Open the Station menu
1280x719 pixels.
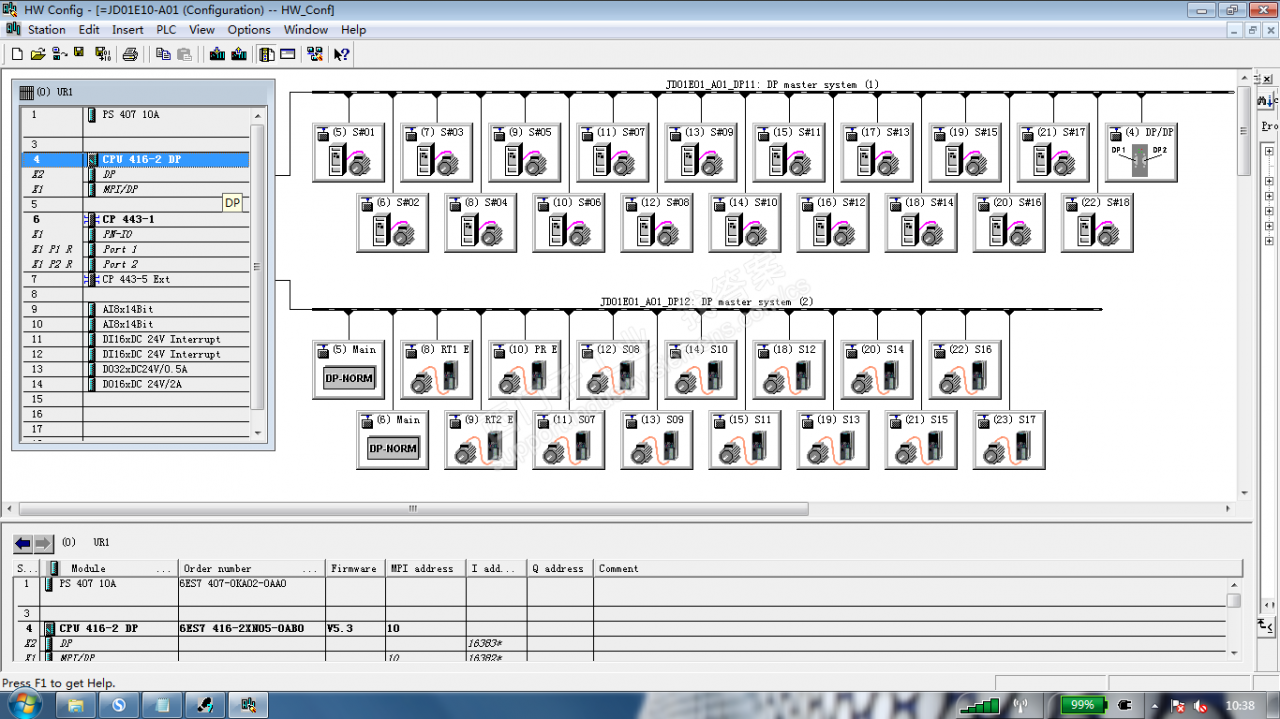pyautogui.click(x=46, y=30)
